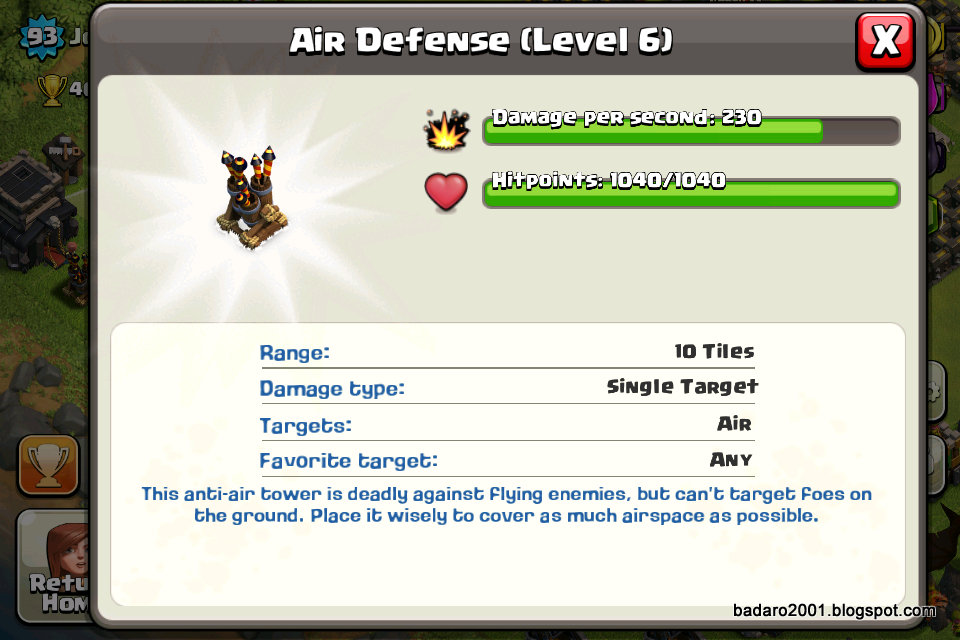Tap the gold trophy count icon
This screenshot has width=960, height=640.
tap(52, 90)
